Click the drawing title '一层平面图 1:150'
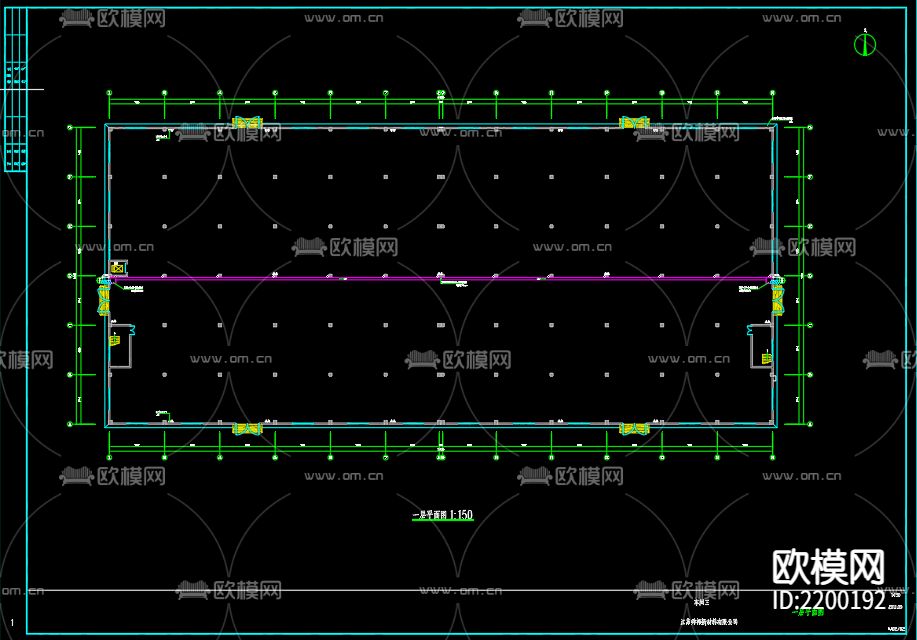 click(x=442, y=515)
